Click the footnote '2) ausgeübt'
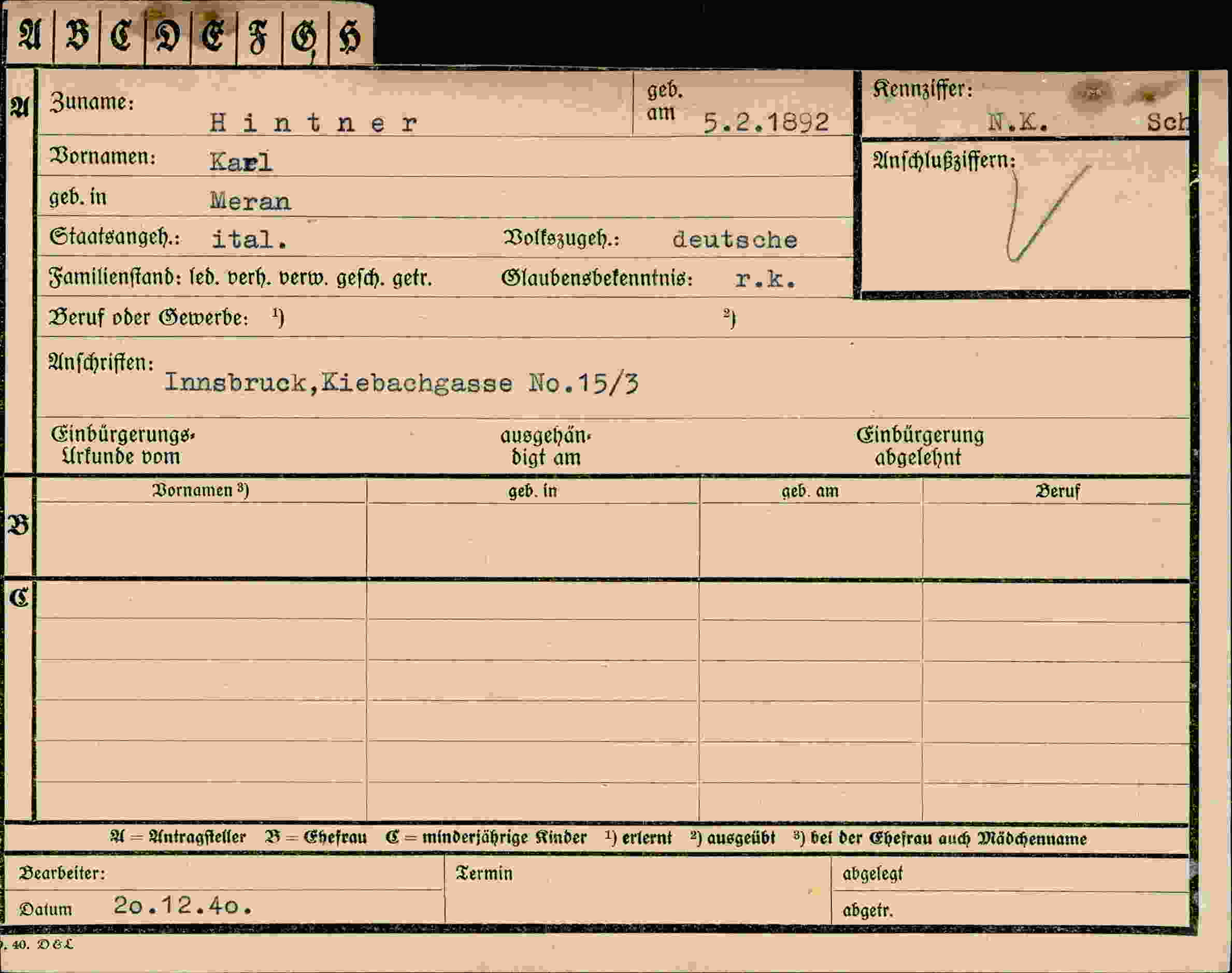This screenshot has height=973, width=1232. coord(733,838)
